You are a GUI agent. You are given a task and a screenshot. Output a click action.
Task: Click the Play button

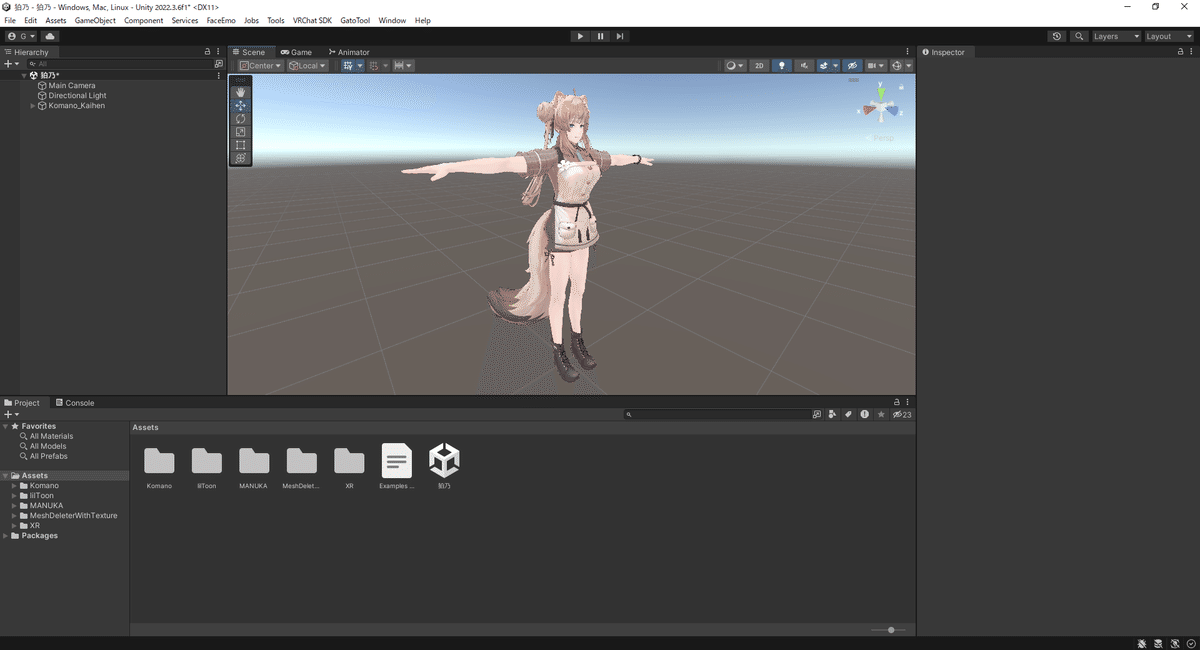click(580, 36)
